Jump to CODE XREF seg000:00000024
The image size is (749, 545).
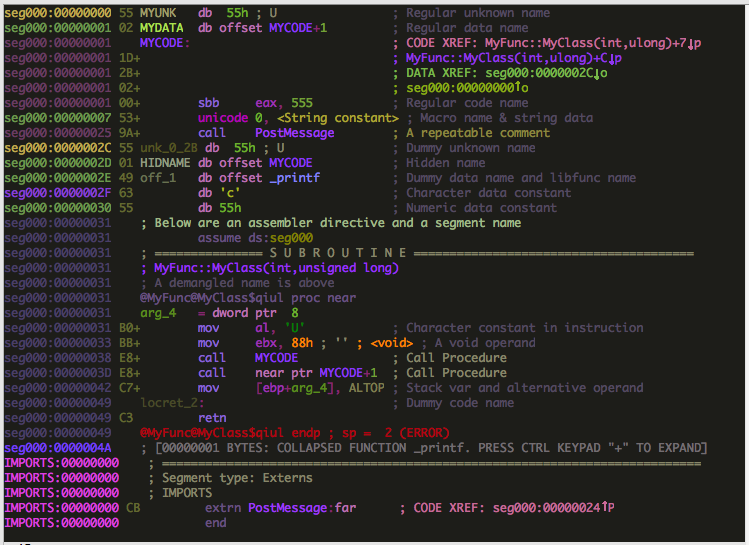pos(553,508)
